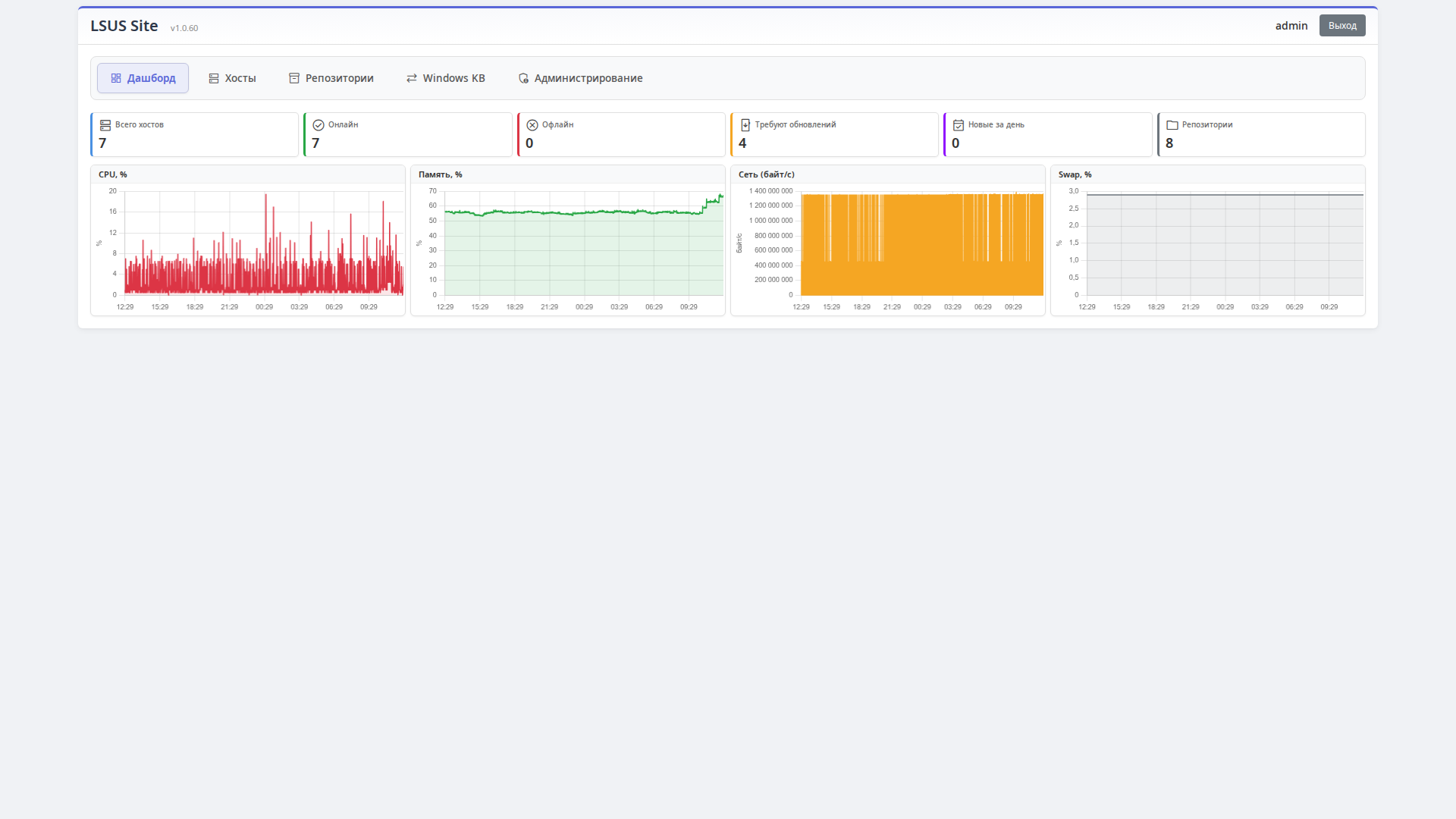Click the Требуют обновлений value 4

tap(742, 143)
